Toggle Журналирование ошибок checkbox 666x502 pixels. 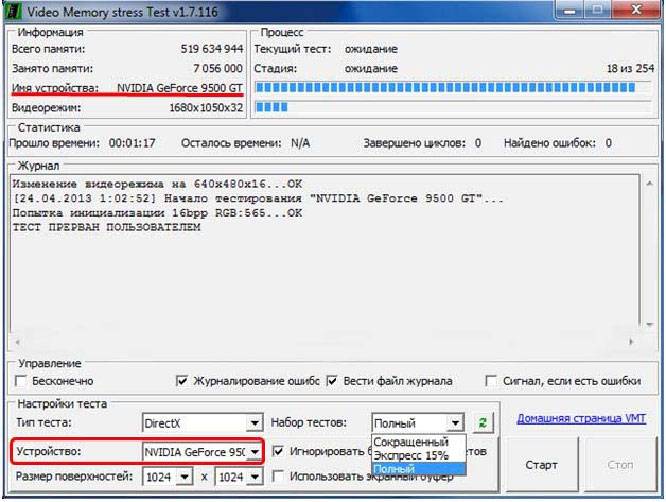pyautogui.click(x=182, y=381)
